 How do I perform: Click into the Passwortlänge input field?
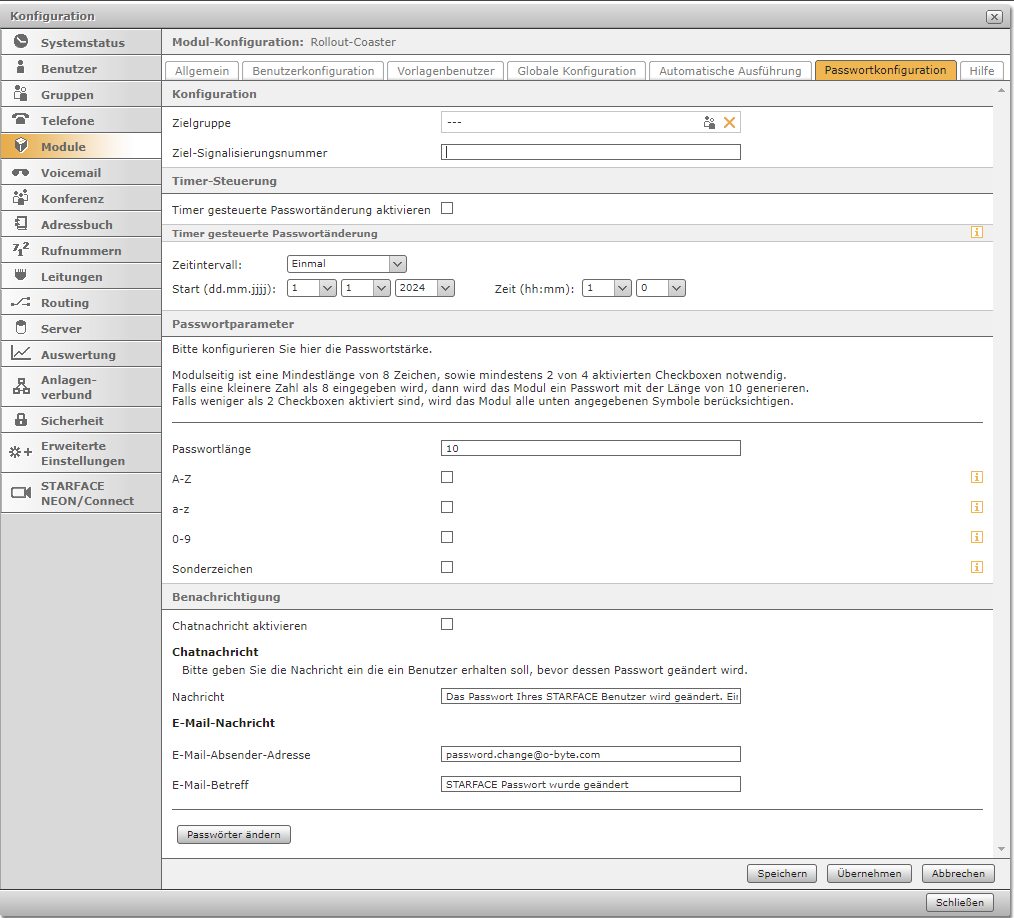pos(590,448)
